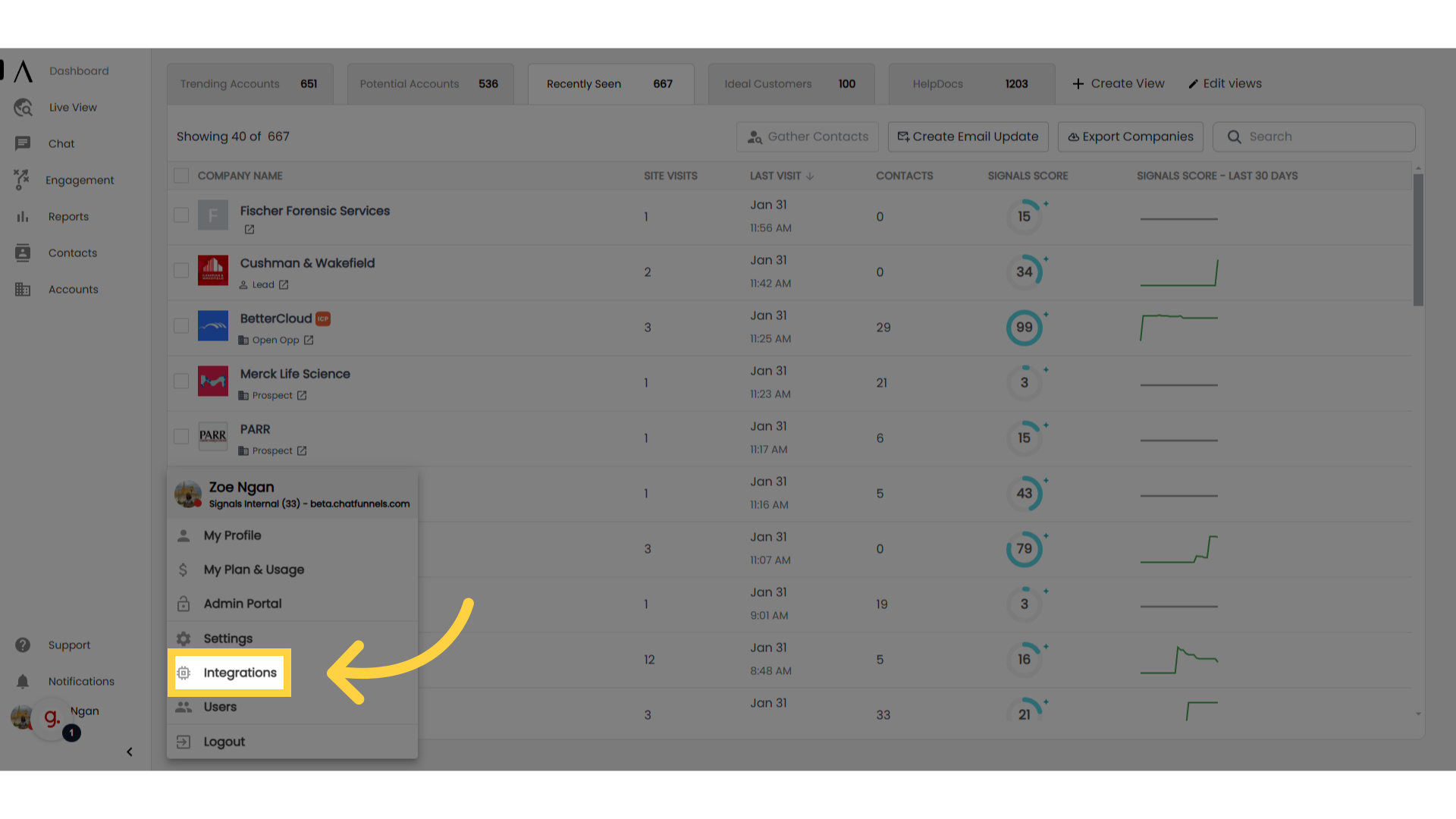Open the Live View sidebar icon
Screen dimensions: 1456x819
[23, 108]
